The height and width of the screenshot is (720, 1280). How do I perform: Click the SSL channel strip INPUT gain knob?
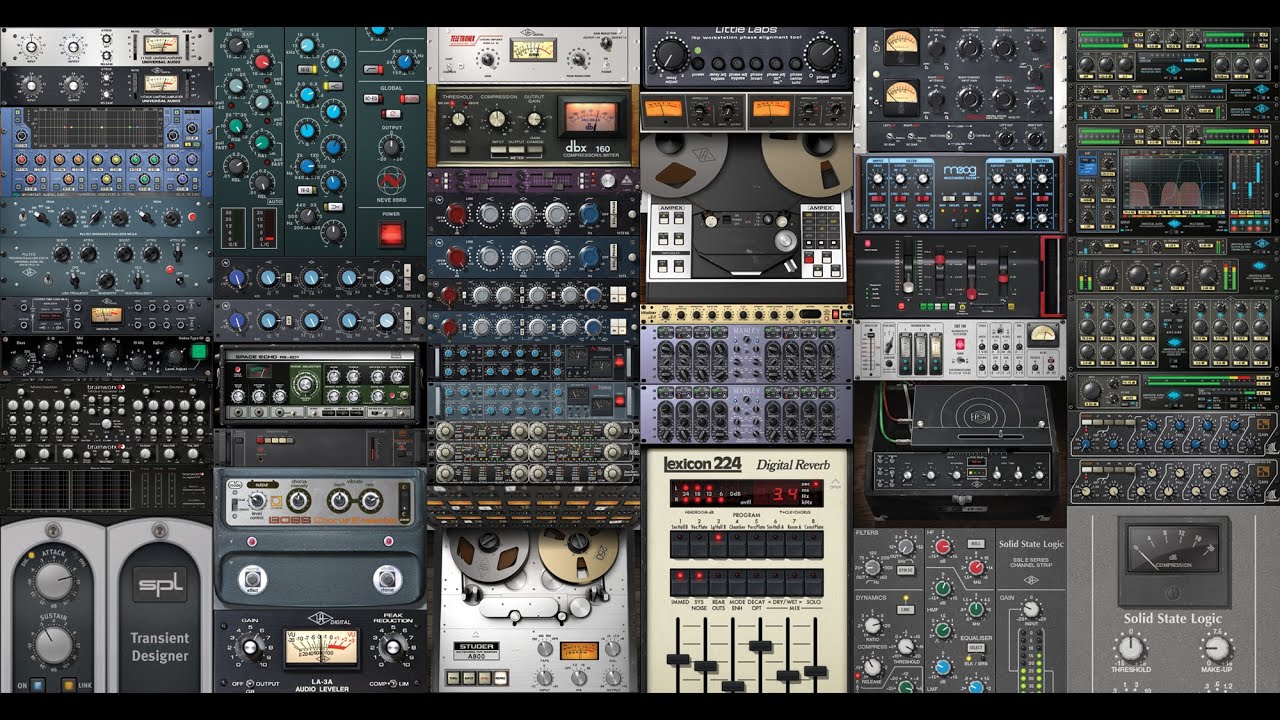pyautogui.click(x=1031, y=609)
